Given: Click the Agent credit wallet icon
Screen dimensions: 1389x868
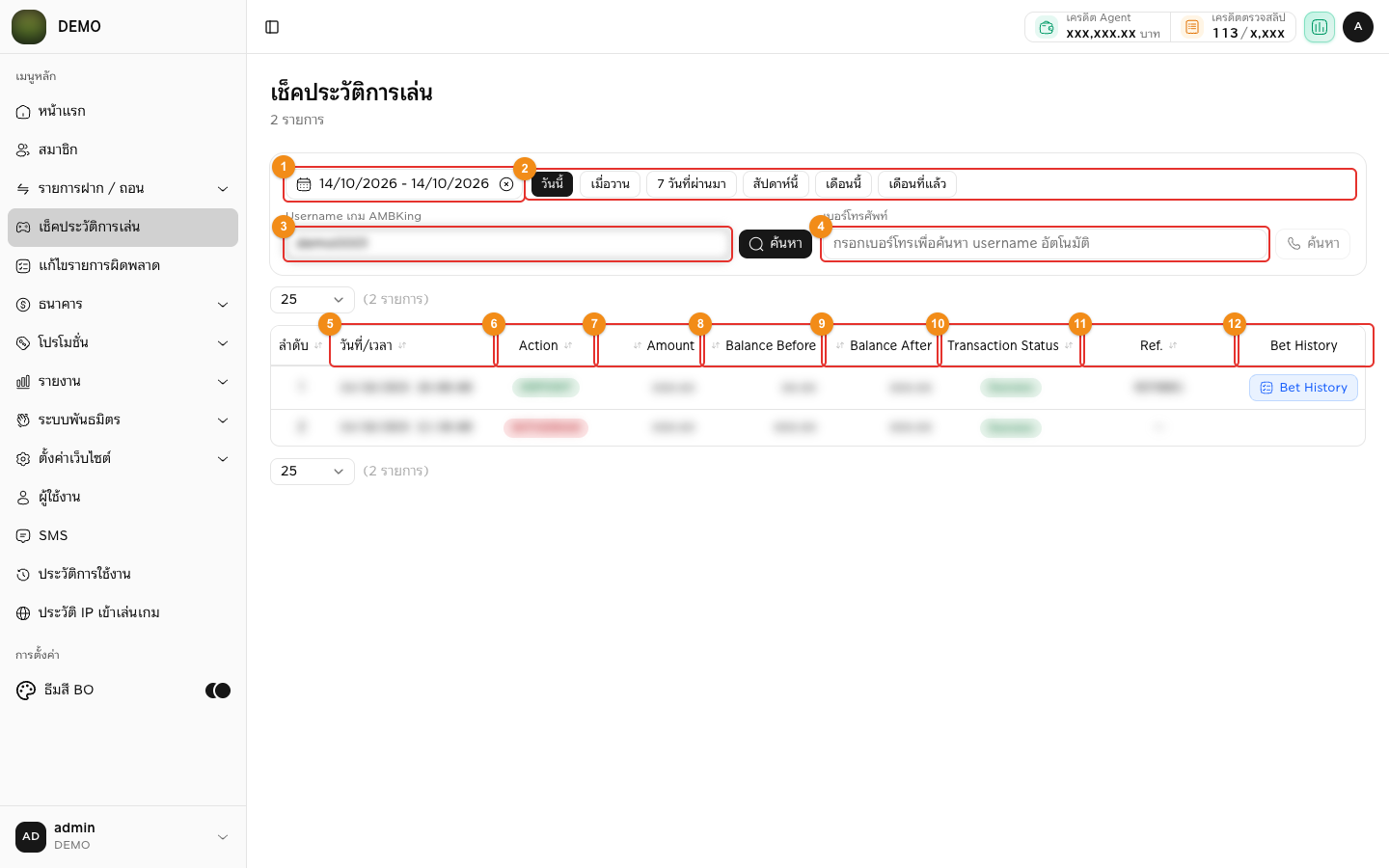Looking at the screenshot, I should [1047, 27].
